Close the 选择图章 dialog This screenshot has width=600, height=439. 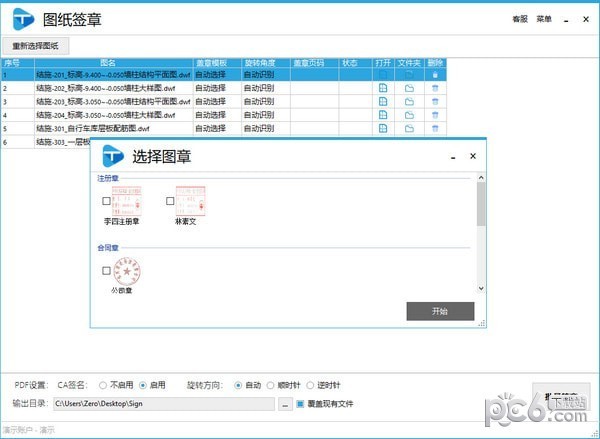[473, 156]
